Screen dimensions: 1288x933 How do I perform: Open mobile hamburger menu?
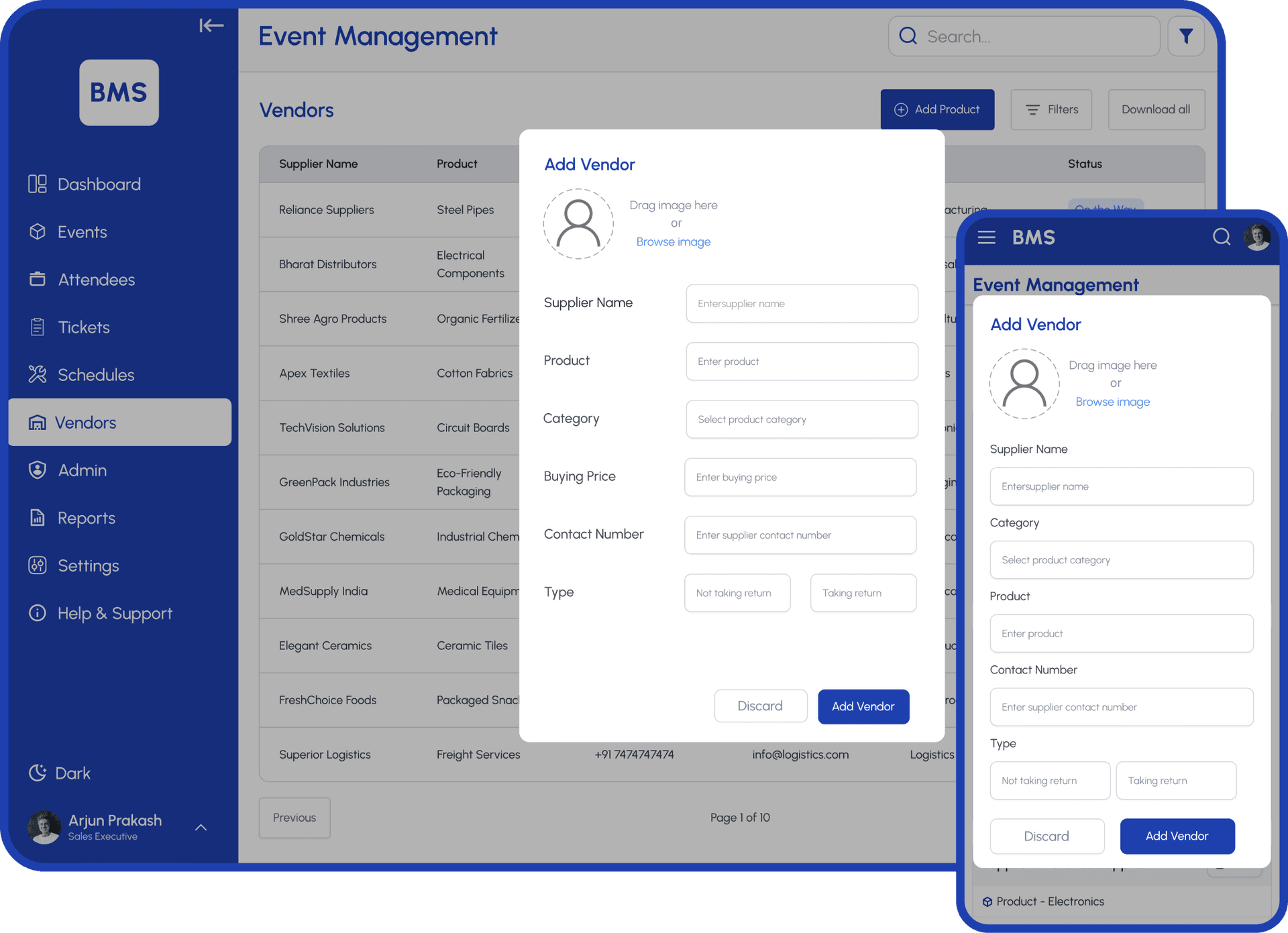(986, 237)
